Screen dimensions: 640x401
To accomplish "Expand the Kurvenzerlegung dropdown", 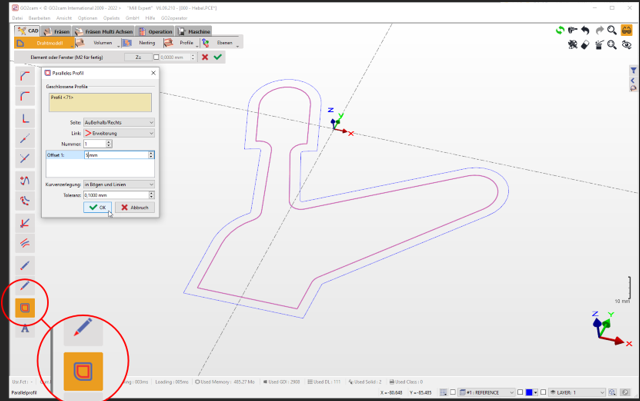I will [x=118, y=185].
